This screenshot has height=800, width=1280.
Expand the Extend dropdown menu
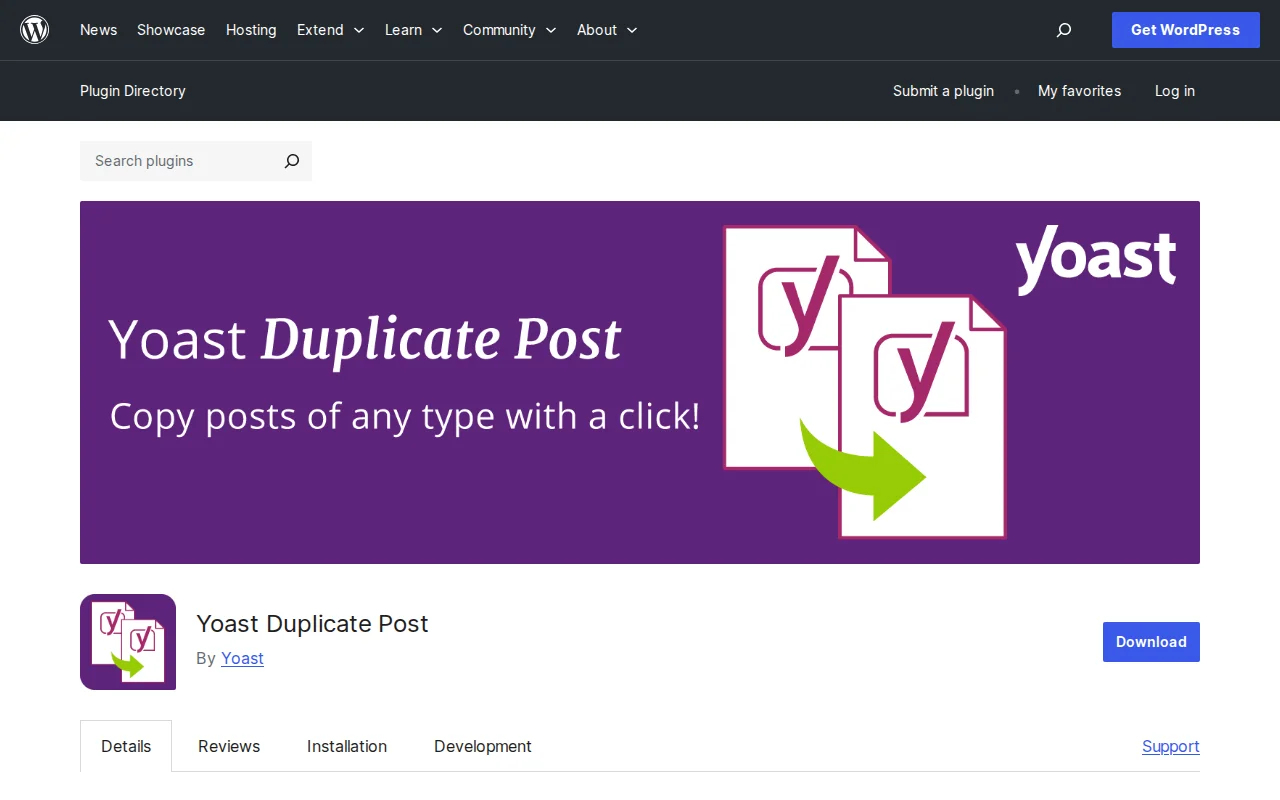coord(330,30)
